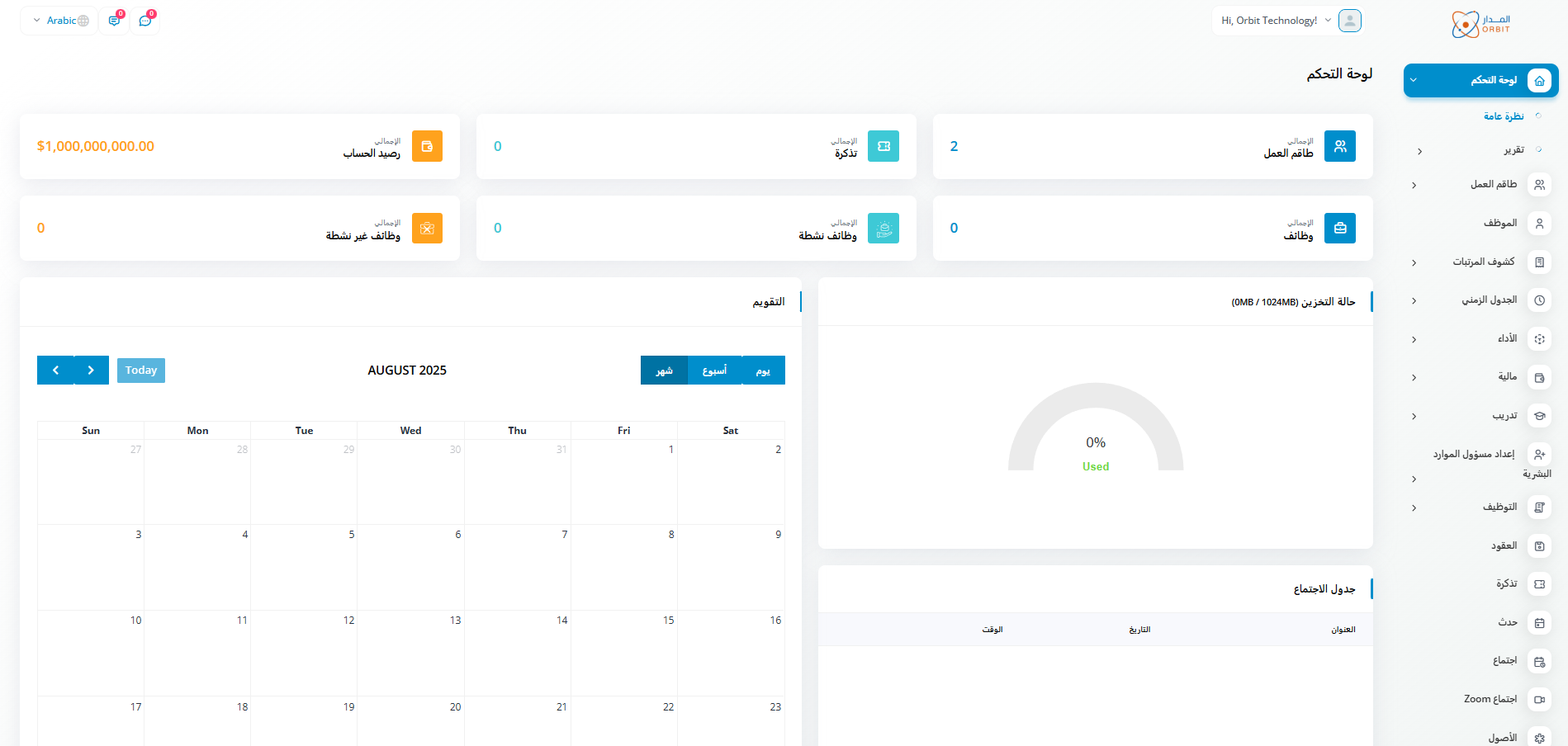Go to next month in calendar
This screenshot has height=746, width=1568.
pos(91,371)
